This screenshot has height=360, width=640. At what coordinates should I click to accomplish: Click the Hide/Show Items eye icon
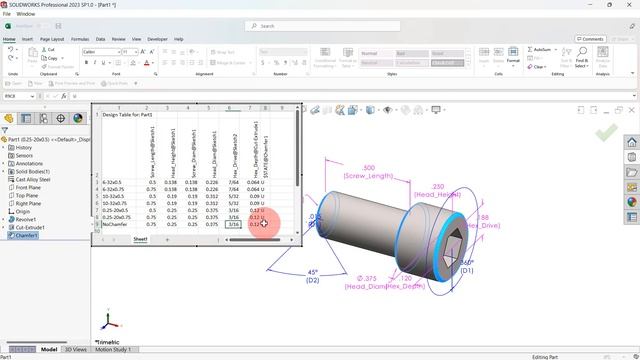coord(388,110)
